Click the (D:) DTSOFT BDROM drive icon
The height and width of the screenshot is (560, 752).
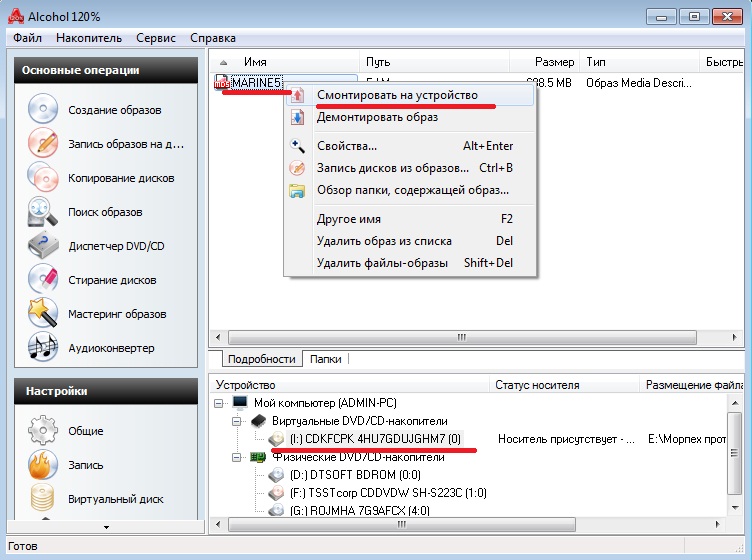pyautogui.click(x=276, y=475)
